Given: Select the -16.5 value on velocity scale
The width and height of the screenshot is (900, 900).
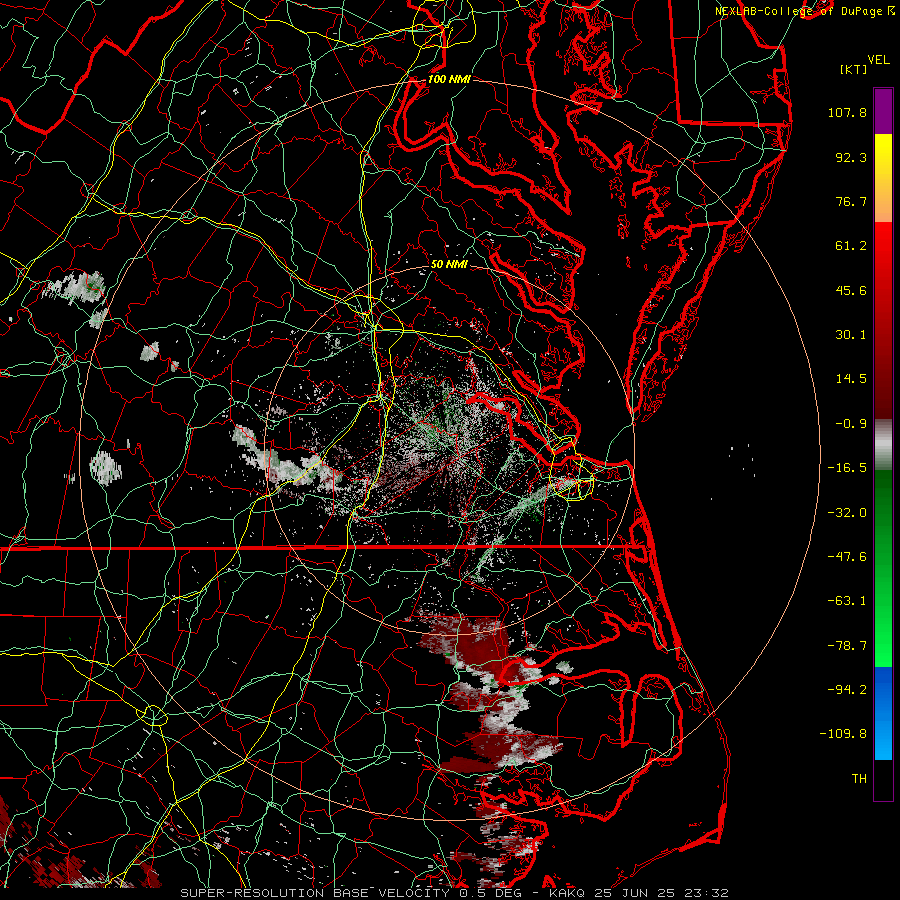Looking at the screenshot, I should tap(847, 468).
